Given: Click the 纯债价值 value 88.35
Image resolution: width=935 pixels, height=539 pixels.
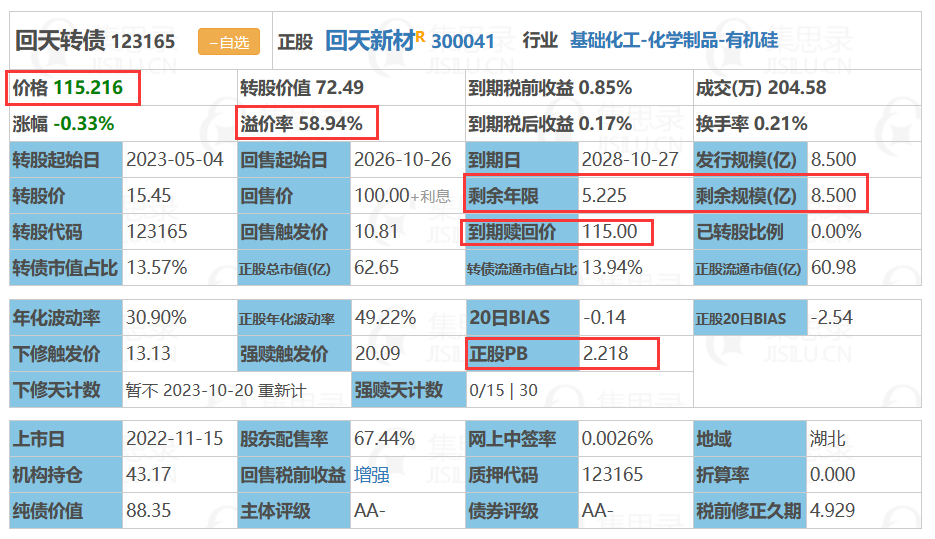Looking at the screenshot, I should pos(148,510).
